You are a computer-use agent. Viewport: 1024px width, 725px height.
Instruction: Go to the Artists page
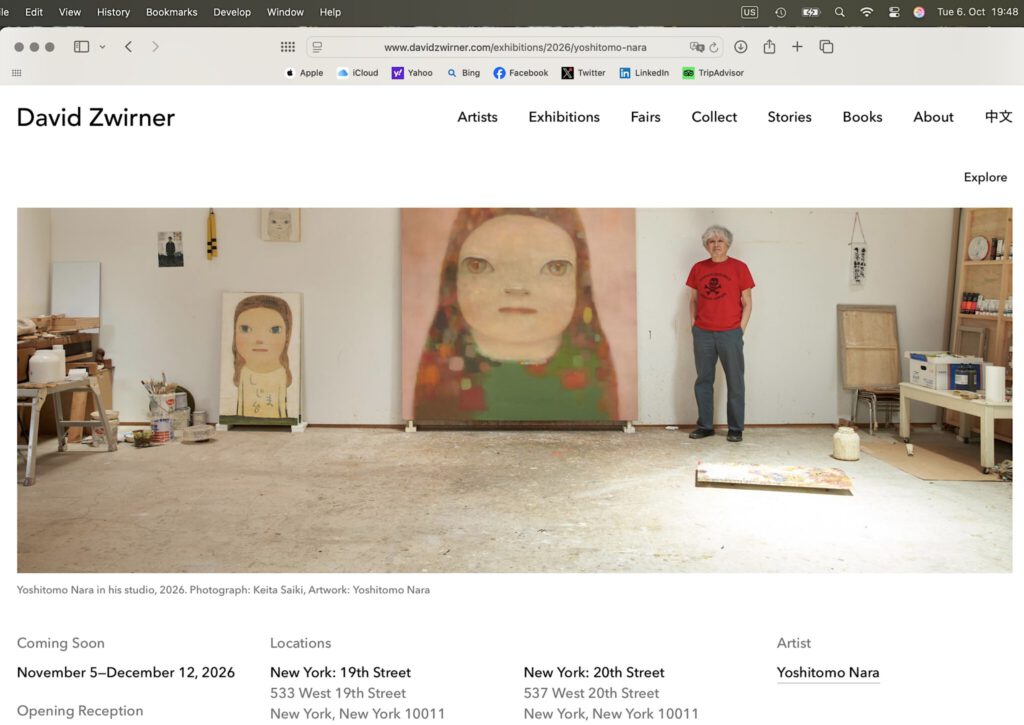[477, 117]
